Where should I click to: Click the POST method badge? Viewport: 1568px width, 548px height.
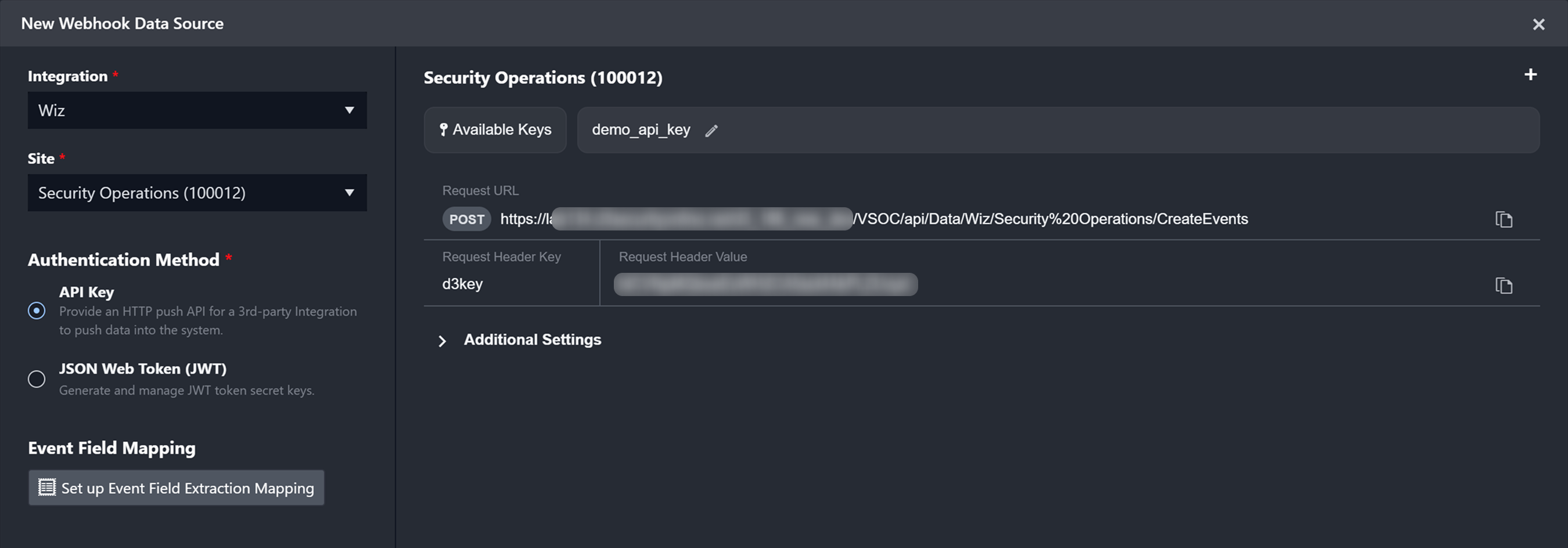(x=466, y=219)
